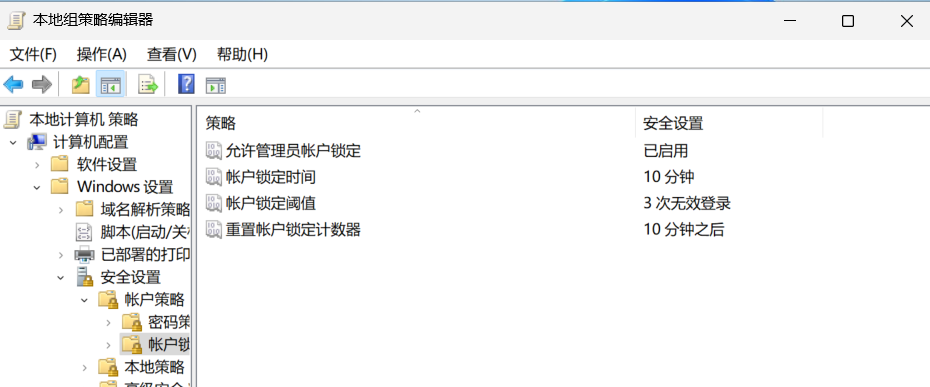Expand the 已部署的打印机 node
Screen dimensions: 930x387
coord(60,255)
